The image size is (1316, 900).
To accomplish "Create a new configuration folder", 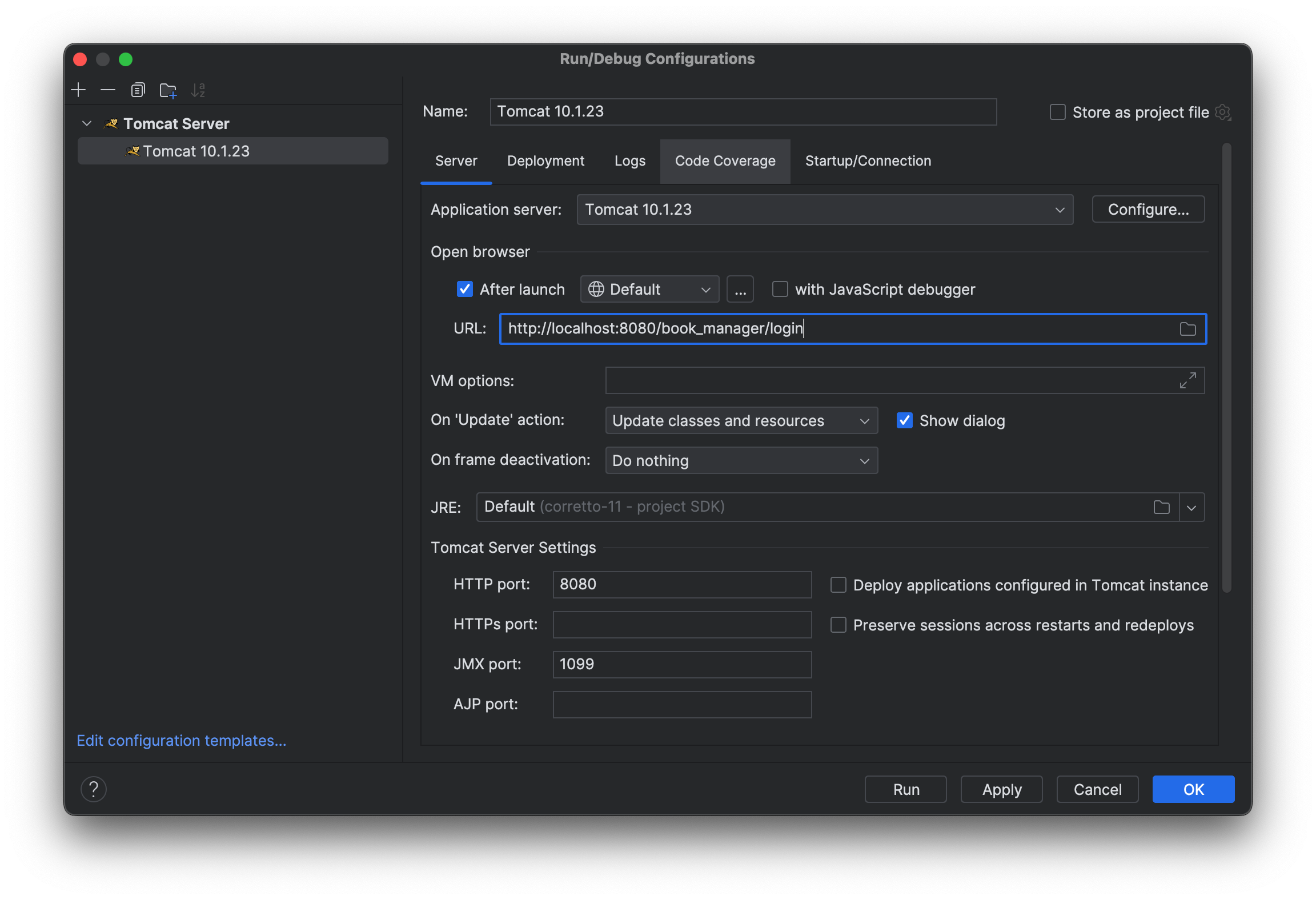I will (168, 90).
